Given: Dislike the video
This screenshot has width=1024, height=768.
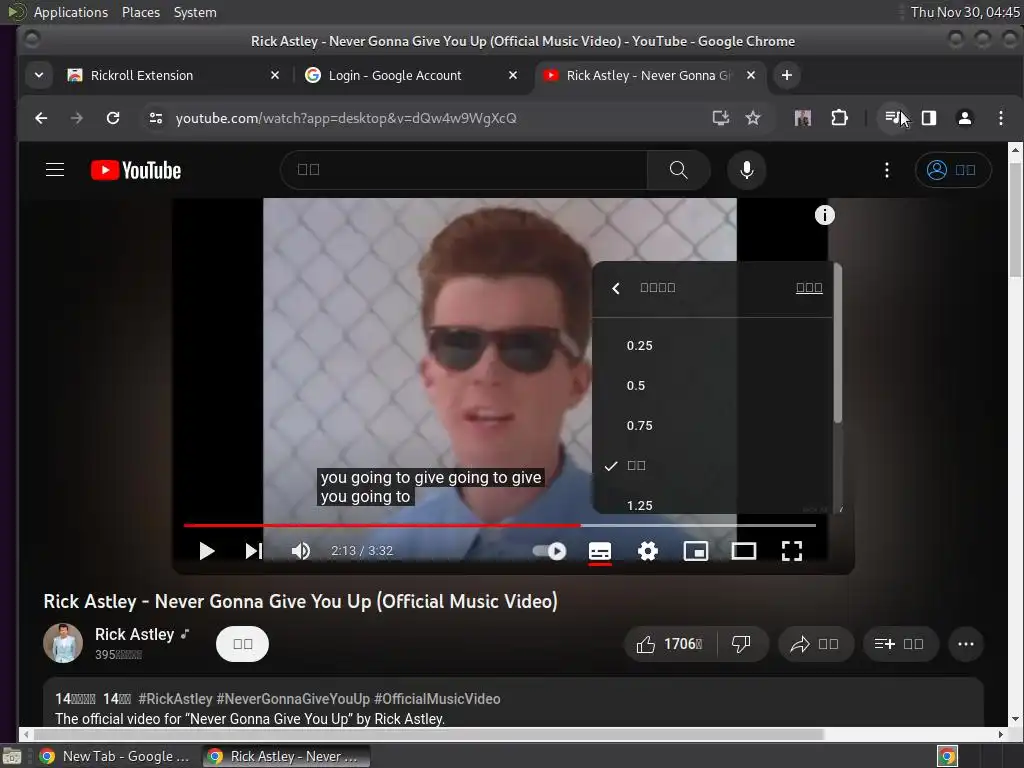Looking at the screenshot, I should tap(741, 644).
